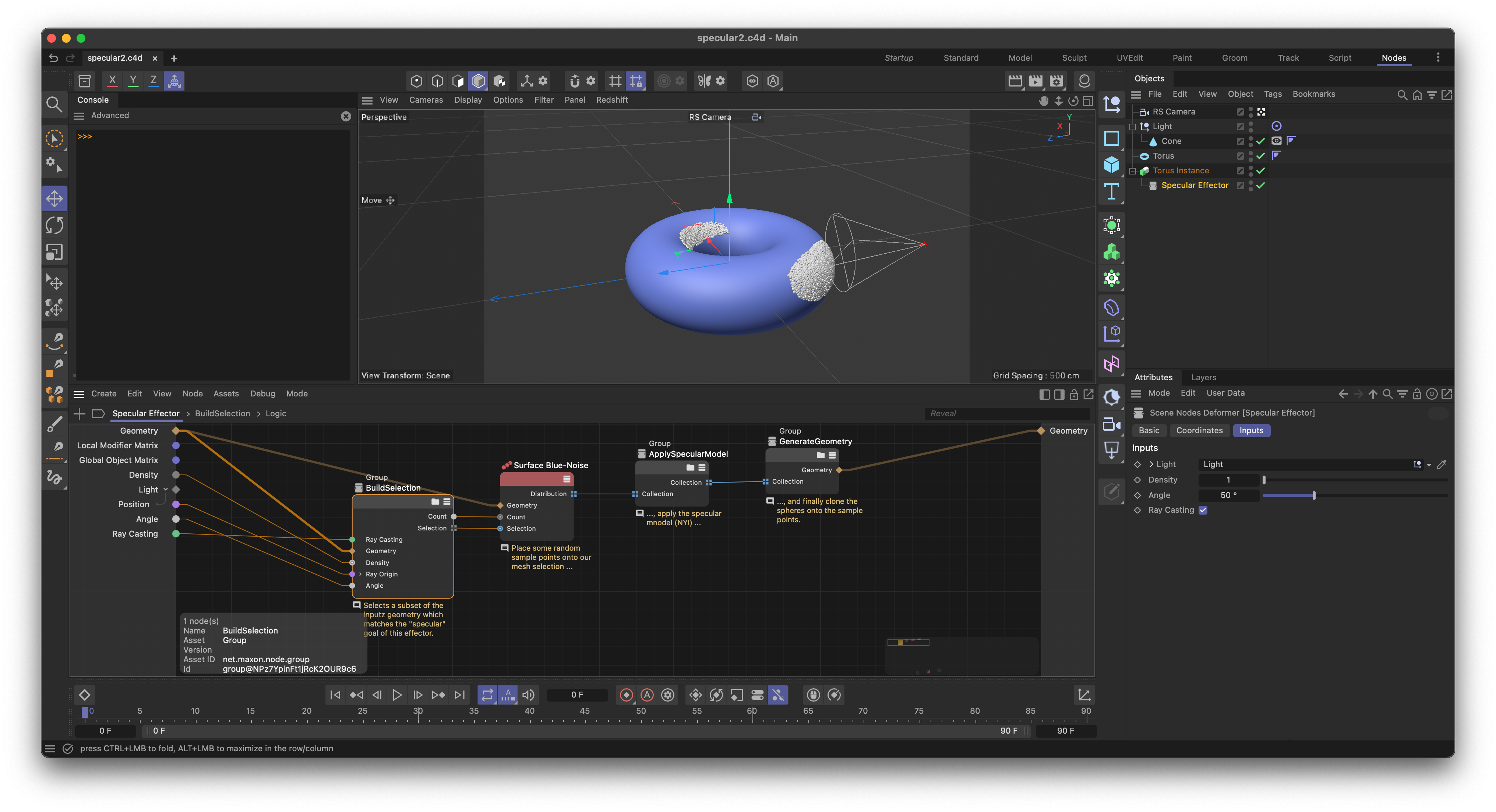
Task: Toggle Specular Effector enable checkmark
Action: point(1261,185)
